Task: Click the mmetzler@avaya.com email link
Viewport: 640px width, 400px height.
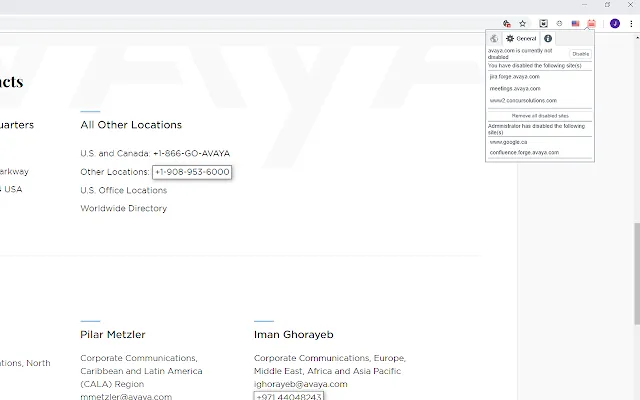Action: tap(126, 396)
